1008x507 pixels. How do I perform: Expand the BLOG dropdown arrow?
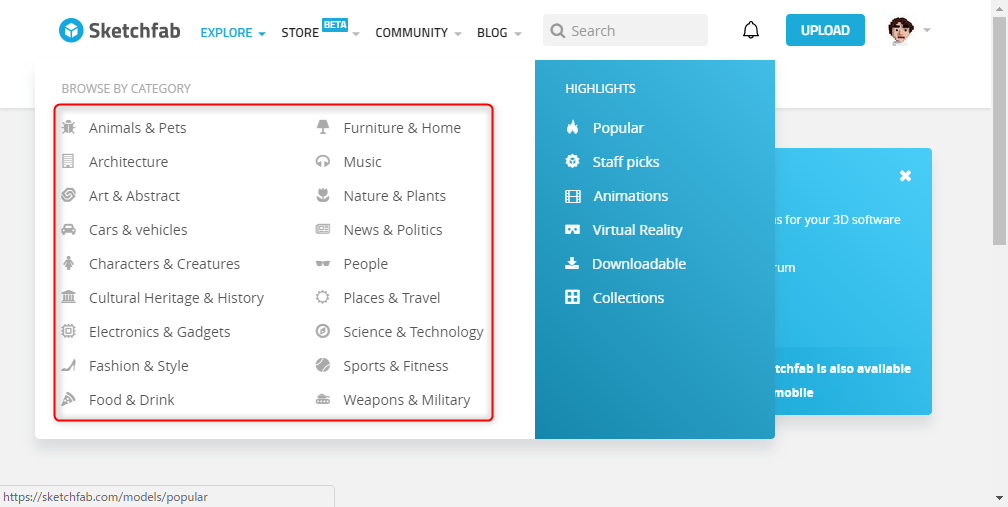click(518, 34)
